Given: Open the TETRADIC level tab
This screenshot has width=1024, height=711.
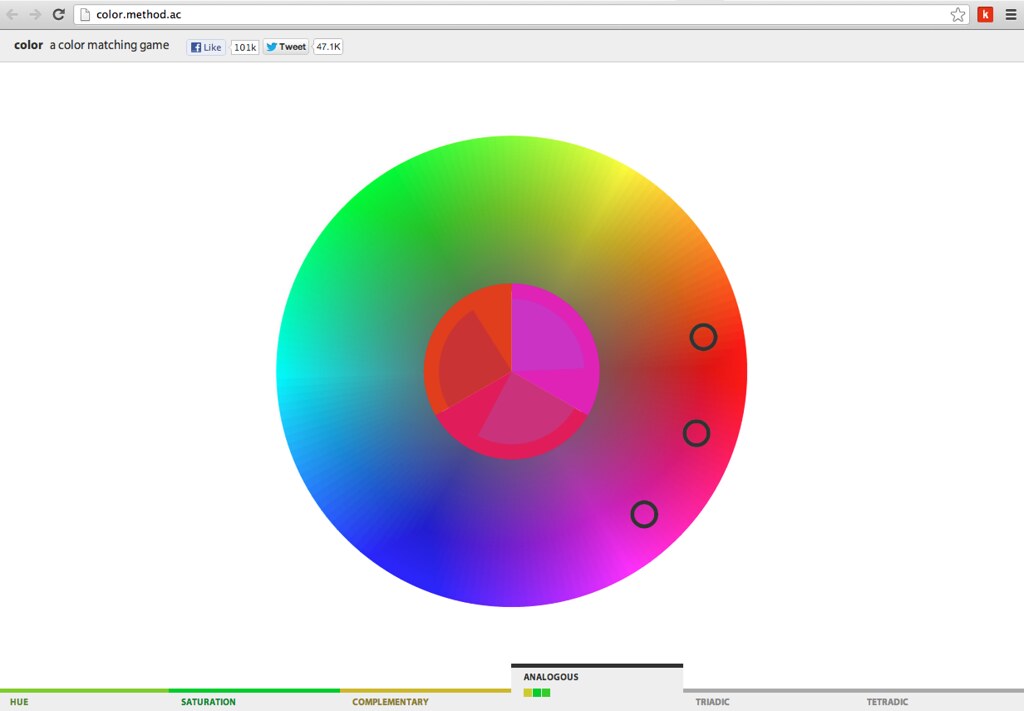Looking at the screenshot, I should coord(888,702).
